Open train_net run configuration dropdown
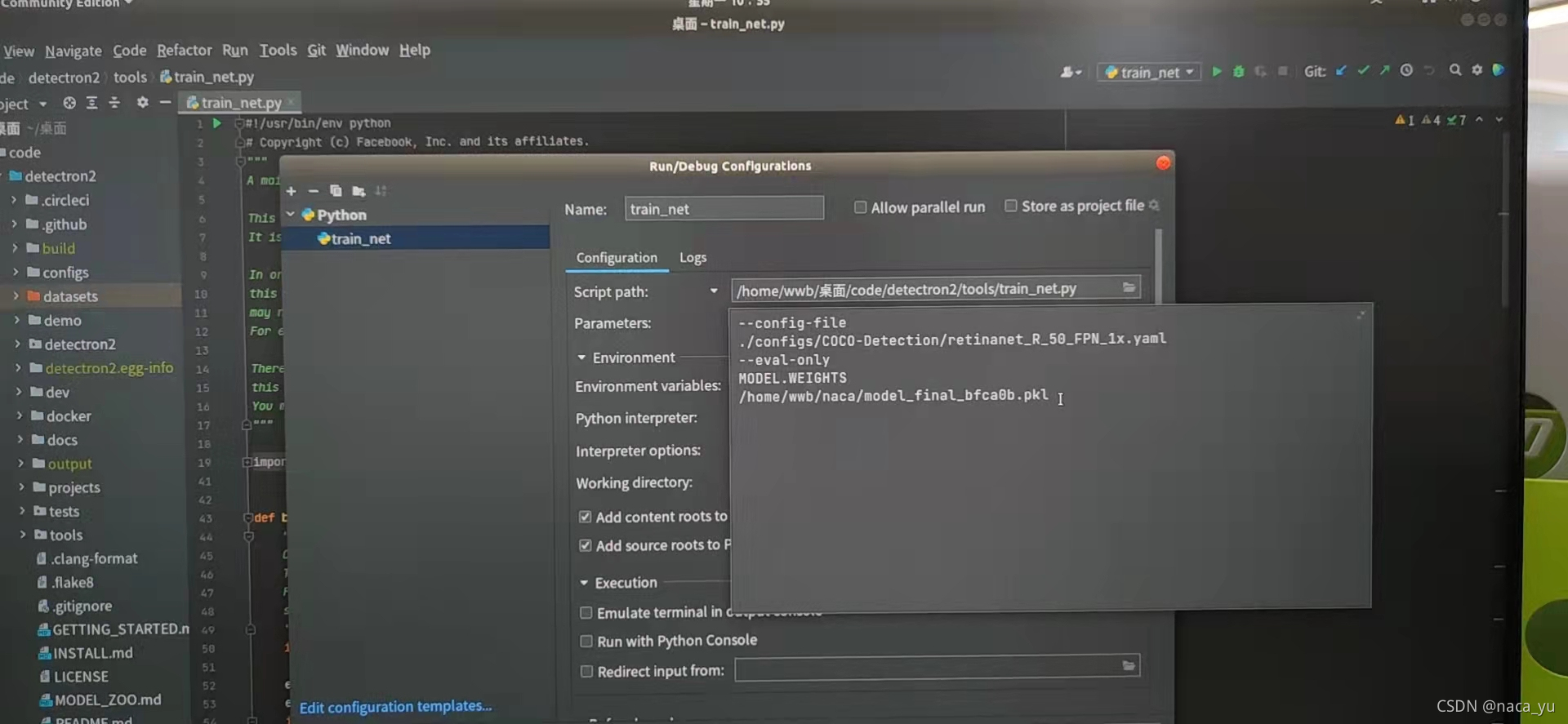1568x724 pixels. pyautogui.click(x=1149, y=73)
